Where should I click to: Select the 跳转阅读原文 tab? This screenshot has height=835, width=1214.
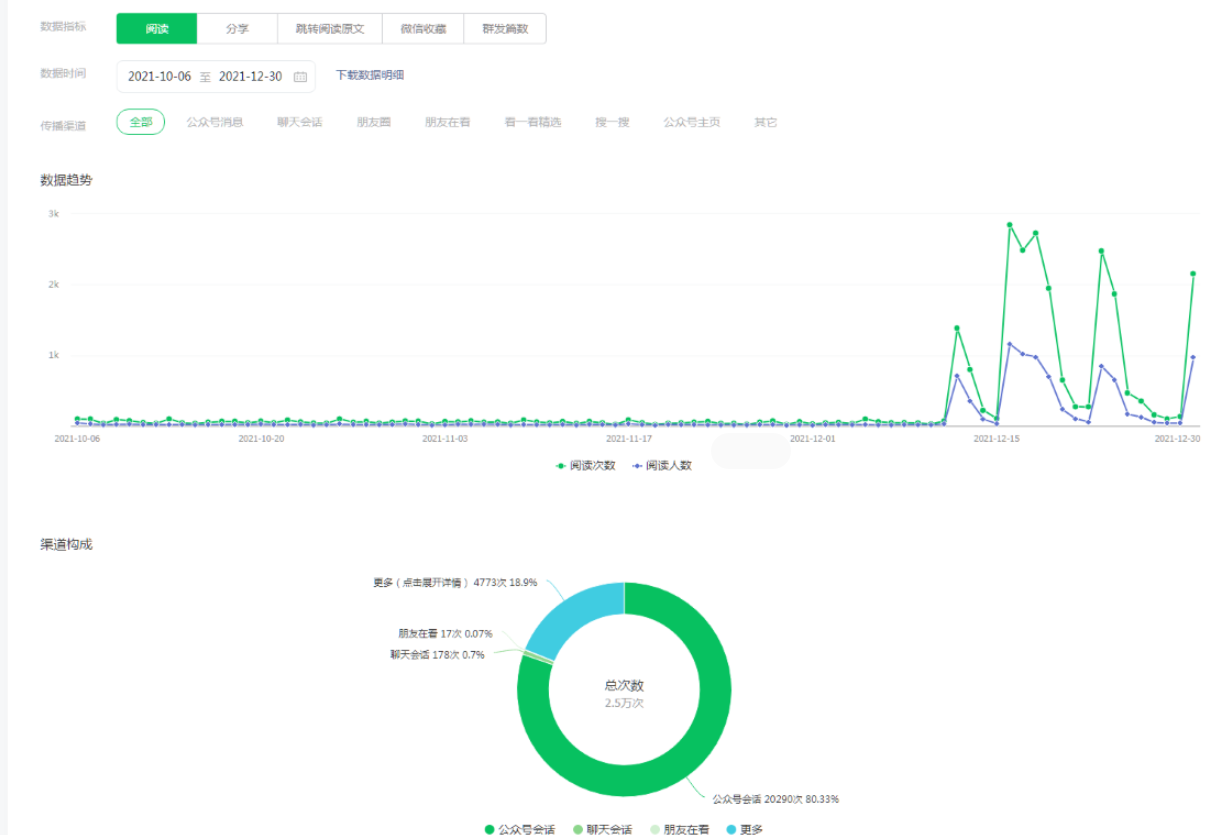[x=329, y=29]
